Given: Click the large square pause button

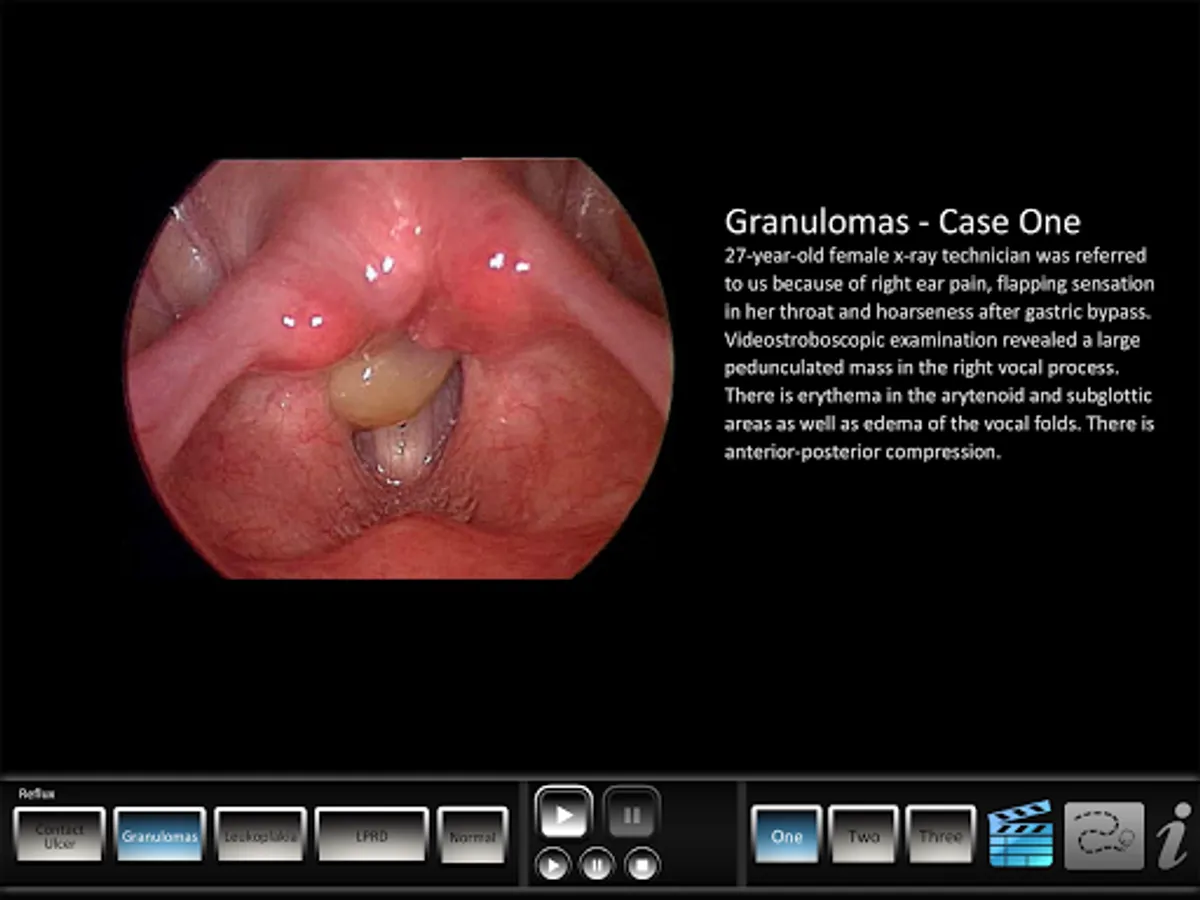Looking at the screenshot, I should tap(632, 814).
